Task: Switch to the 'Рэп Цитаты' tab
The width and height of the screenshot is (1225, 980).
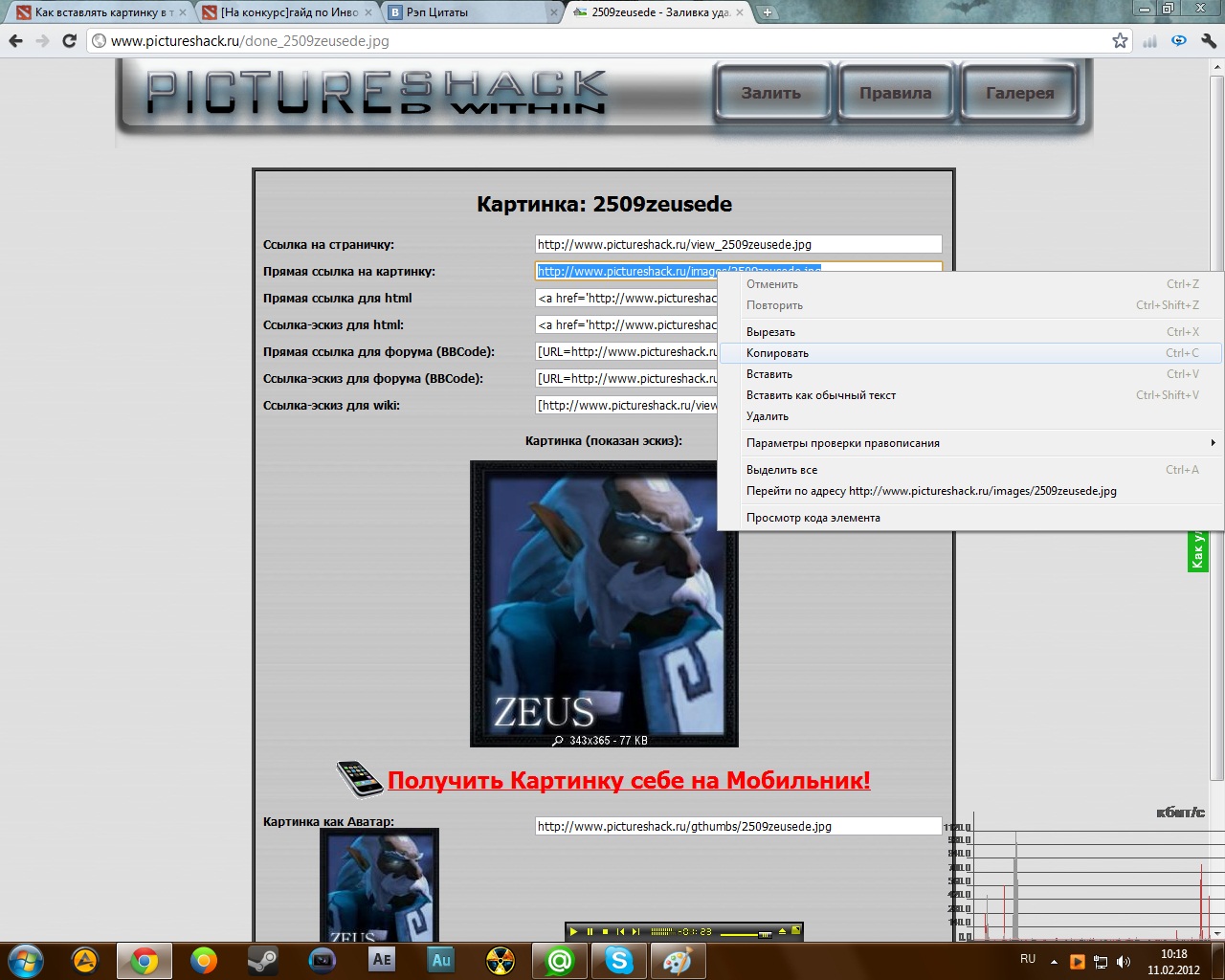Action: point(470,12)
